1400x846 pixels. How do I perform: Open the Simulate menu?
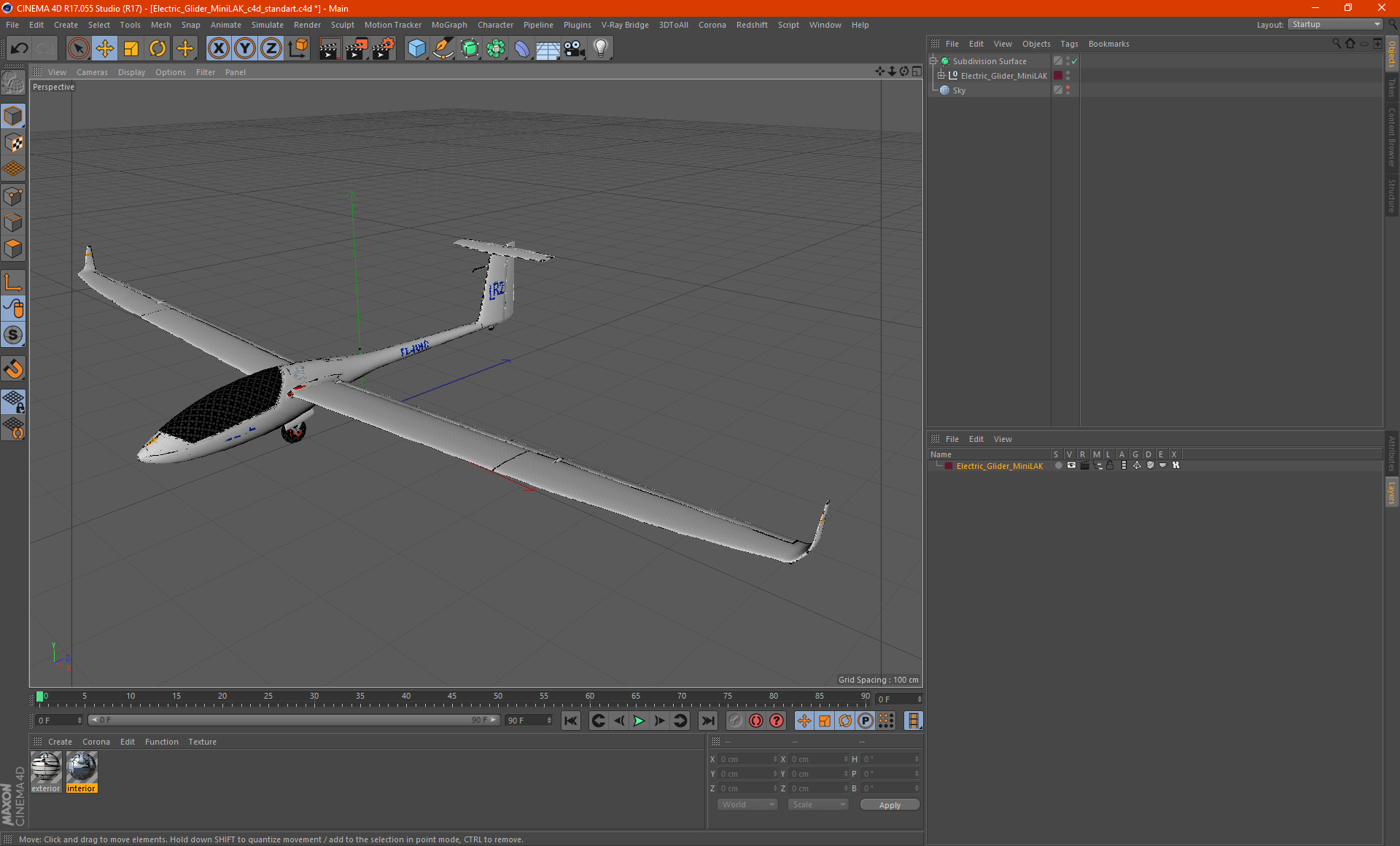point(268,25)
